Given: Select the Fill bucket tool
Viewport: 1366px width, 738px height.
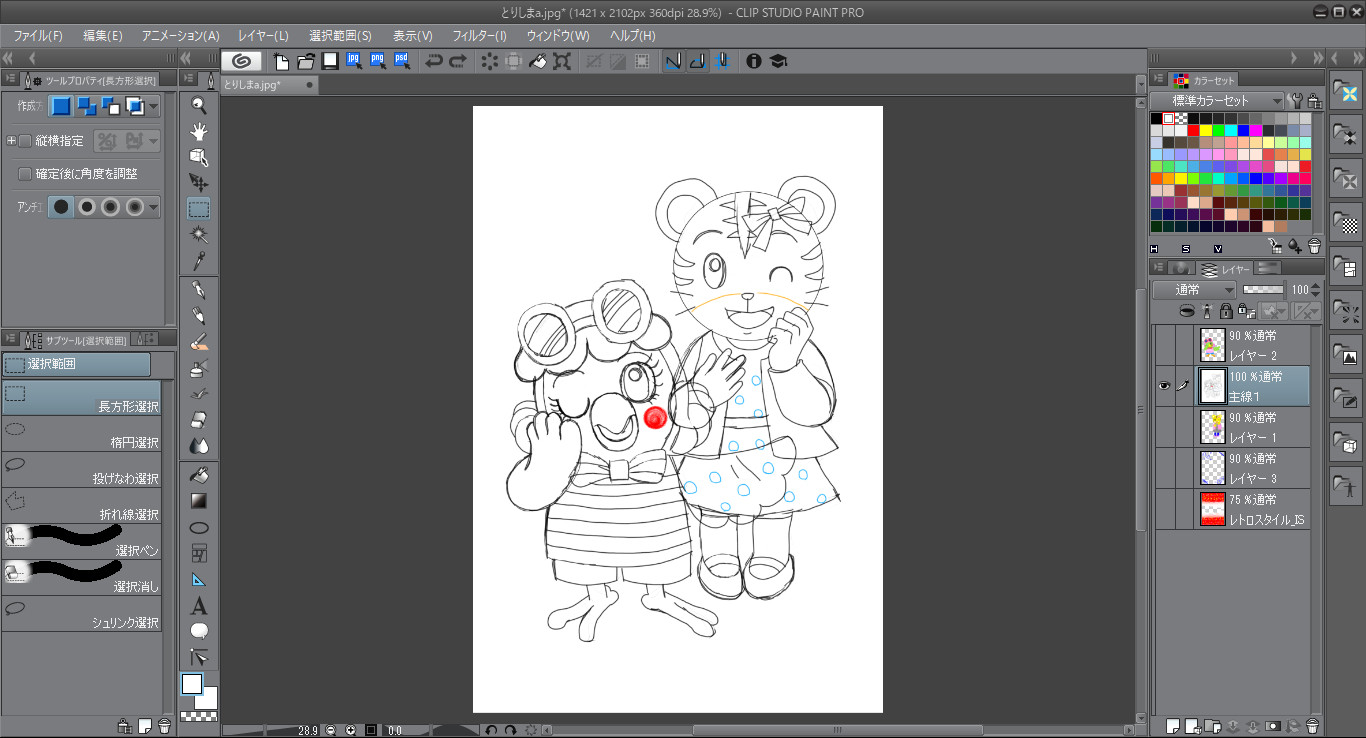Looking at the screenshot, I should click(x=199, y=474).
